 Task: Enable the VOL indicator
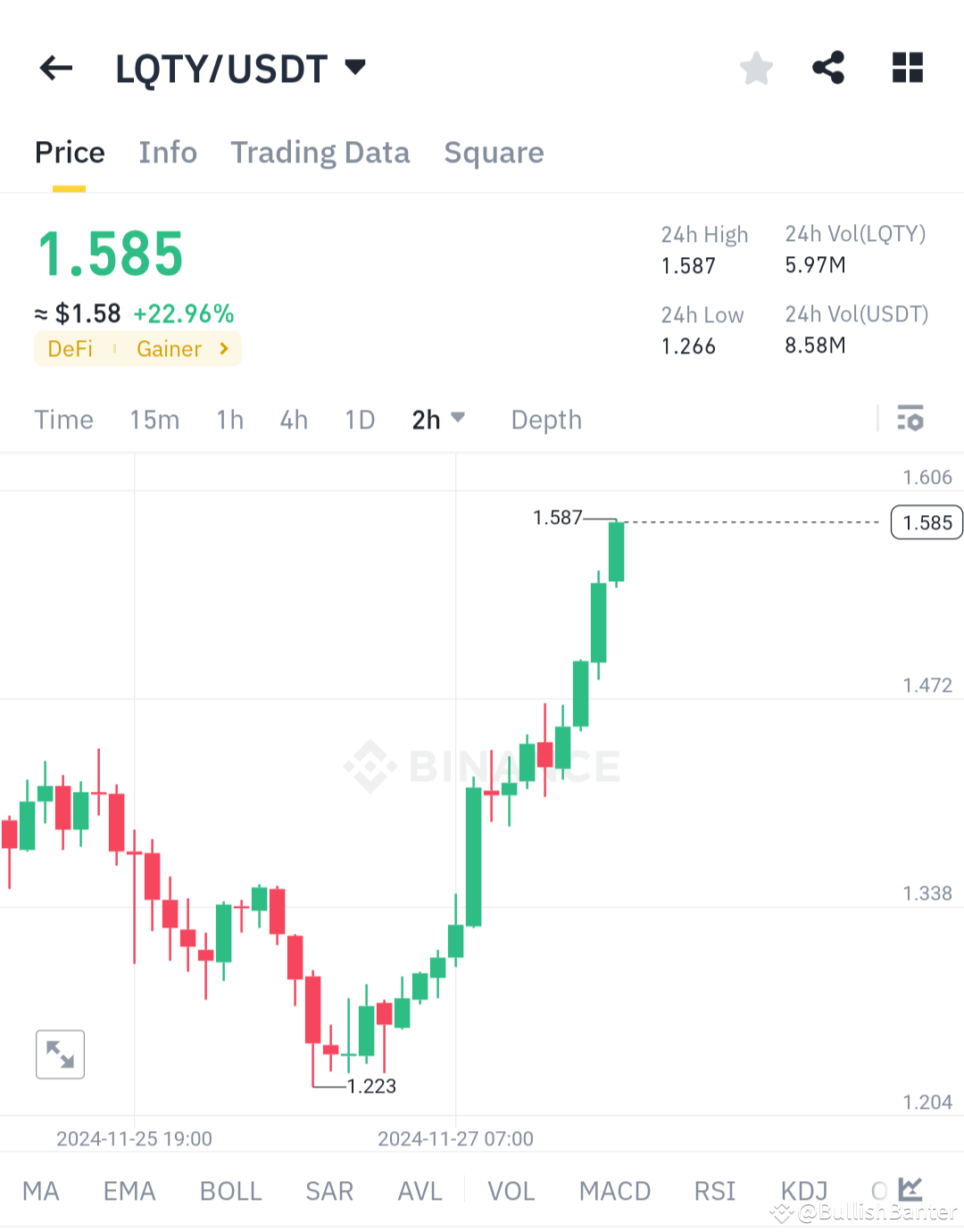pyautogui.click(x=511, y=1191)
